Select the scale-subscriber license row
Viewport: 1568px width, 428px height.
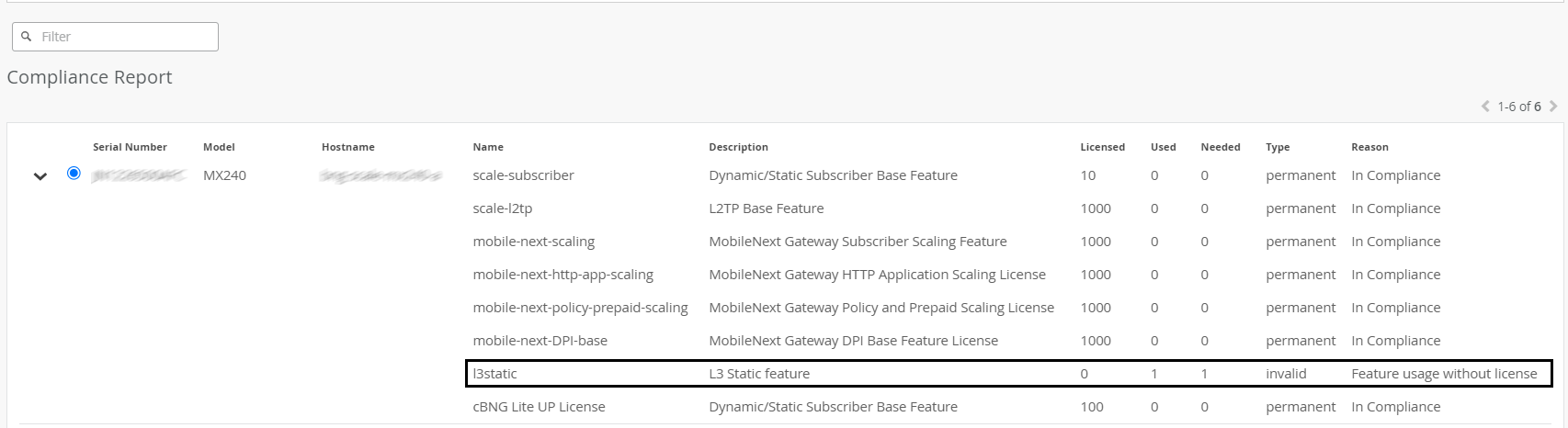pos(523,175)
